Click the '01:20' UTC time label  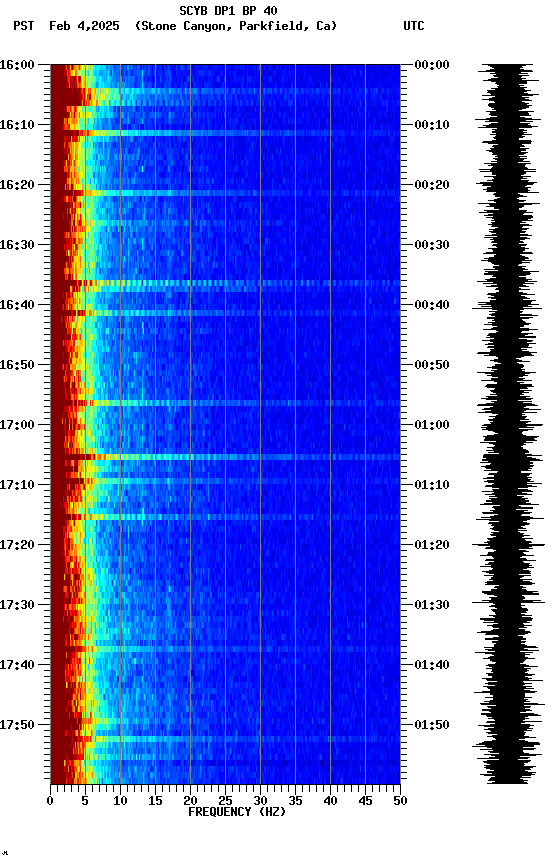[x=432, y=545]
